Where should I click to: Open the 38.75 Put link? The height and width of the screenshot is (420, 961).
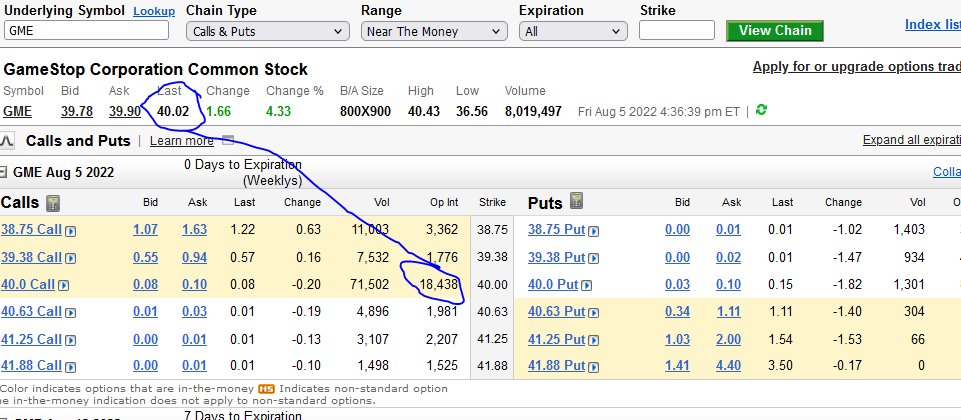point(556,230)
